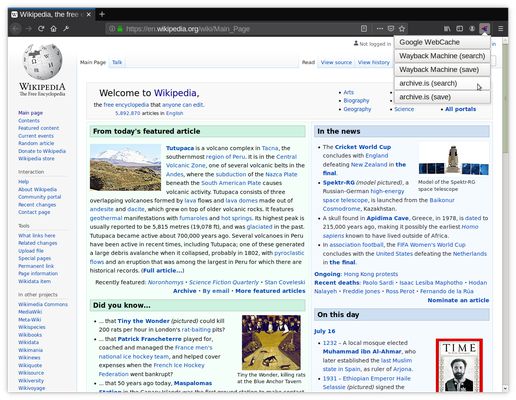Select archive.is (save) menu entry
Screen dimensions: 516x400
(x=442, y=97)
